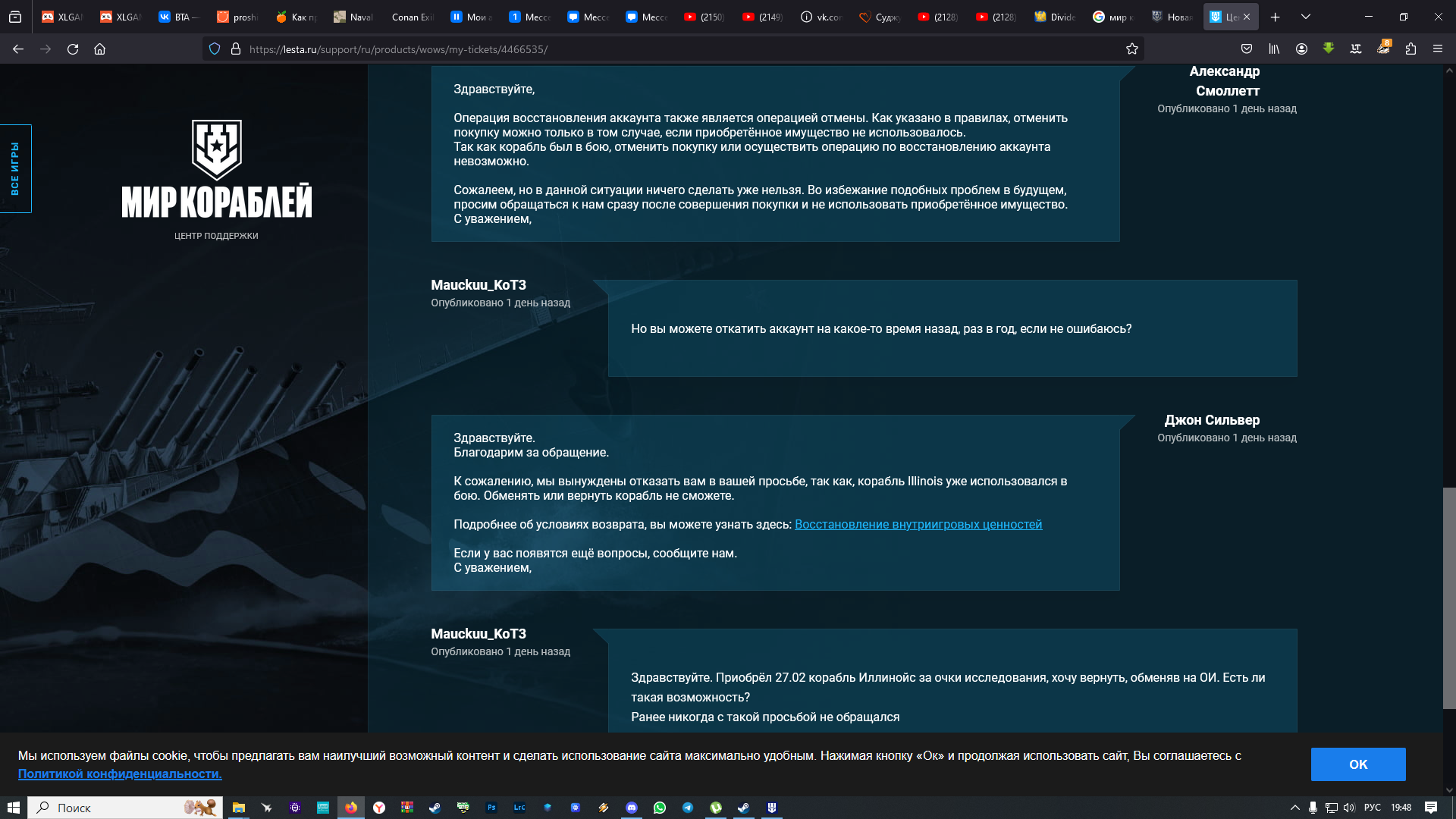Click the Мир Кораблей logo
The width and height of the screenshot is (1456, 819).
[x=216, y=169]
